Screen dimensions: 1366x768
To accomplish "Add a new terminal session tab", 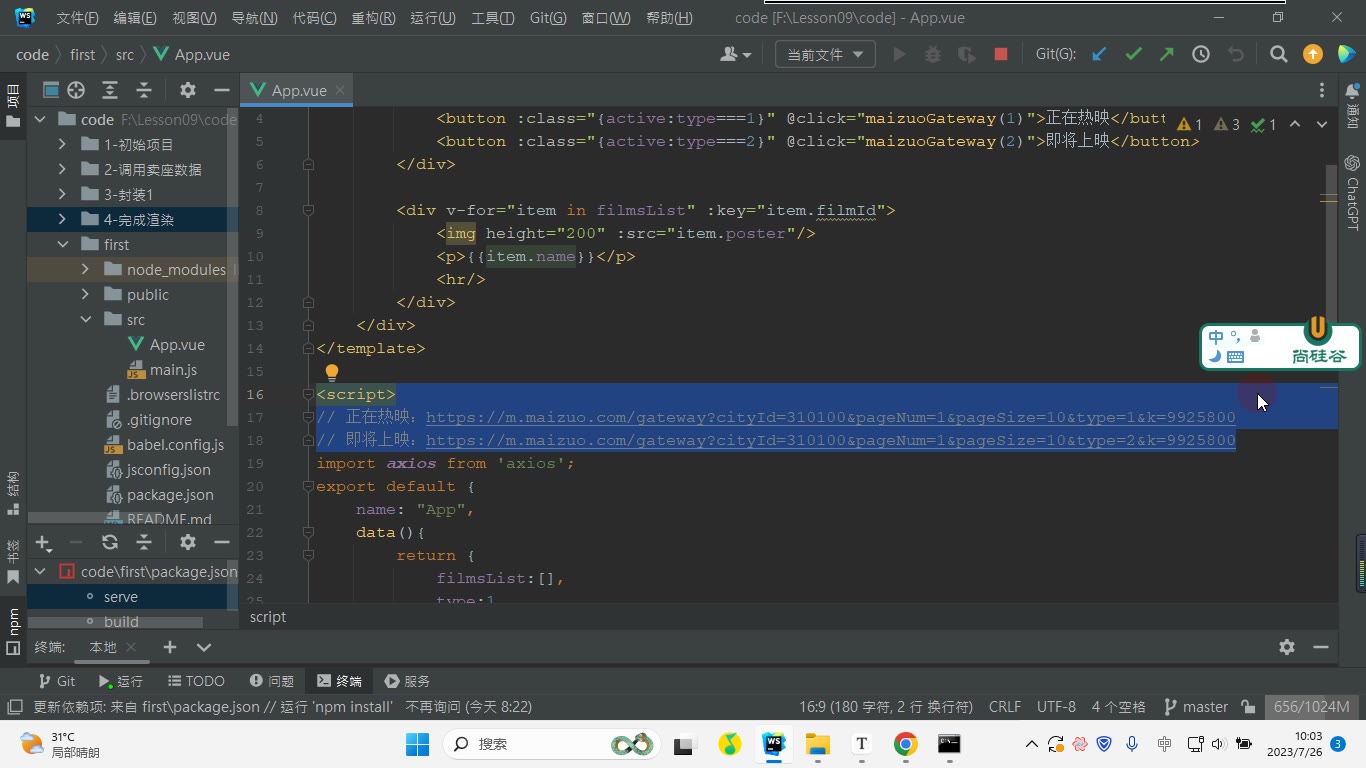I will 170,647.
